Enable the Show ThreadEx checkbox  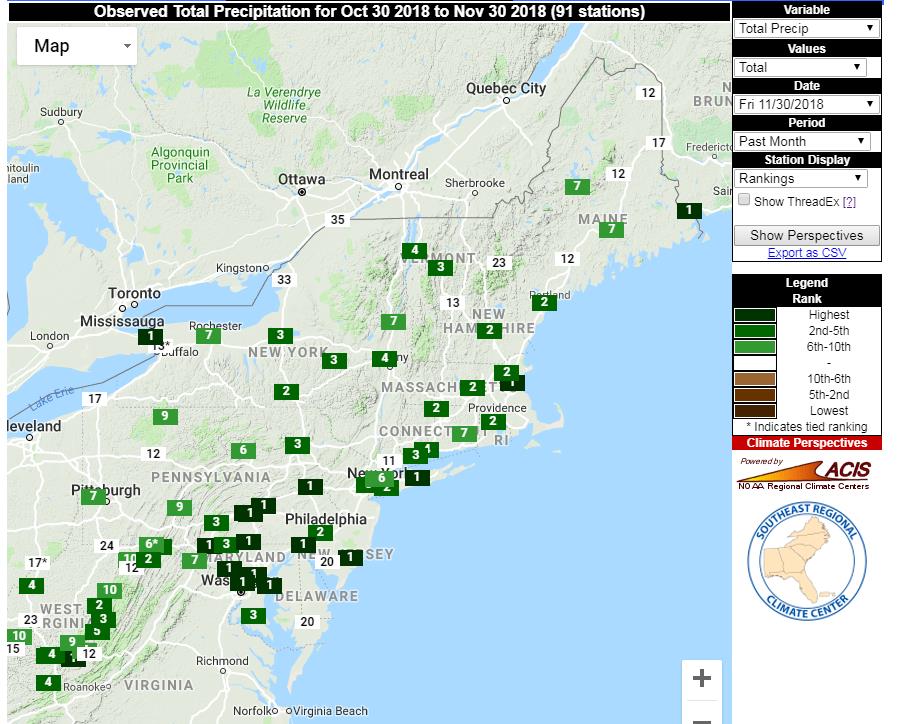[x=744, y=200]
